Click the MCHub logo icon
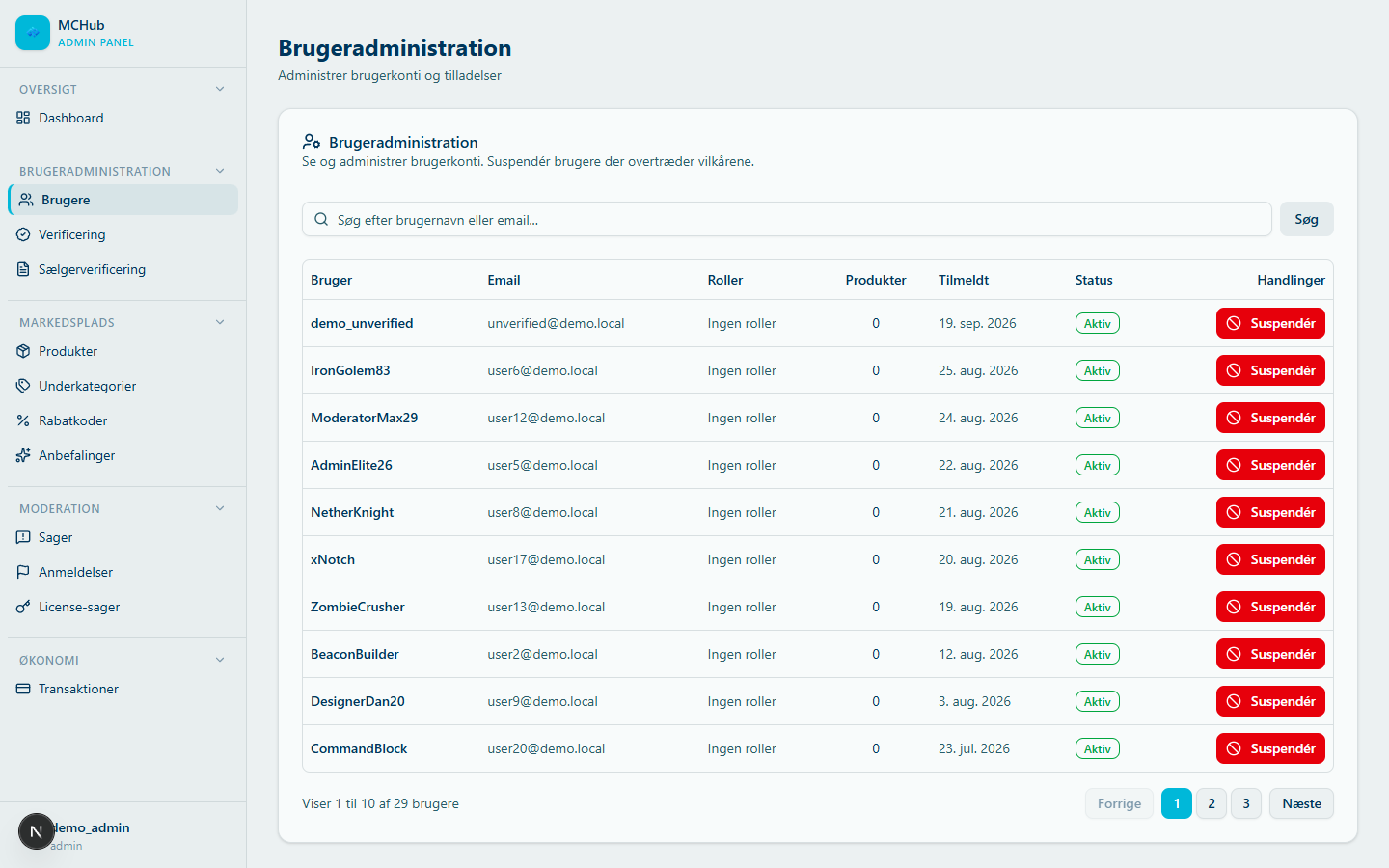Screen dimensions: 1389x868 tap(33, 33)
